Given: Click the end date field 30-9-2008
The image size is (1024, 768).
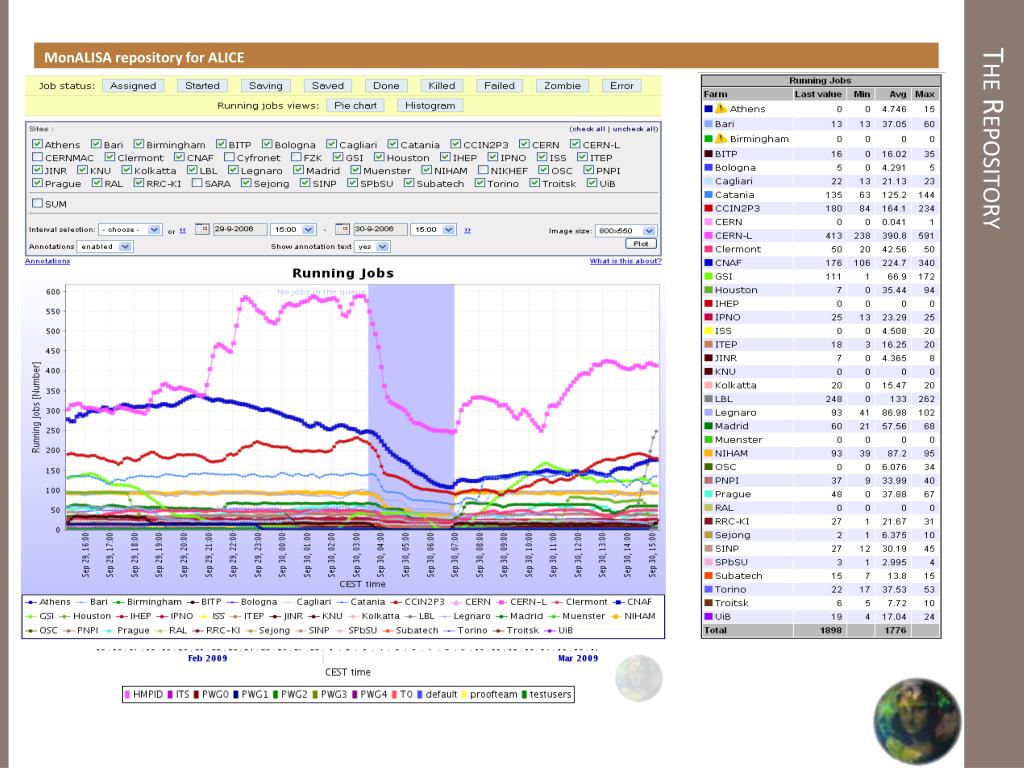Looking at the screenshot, I should coord(380,229).
